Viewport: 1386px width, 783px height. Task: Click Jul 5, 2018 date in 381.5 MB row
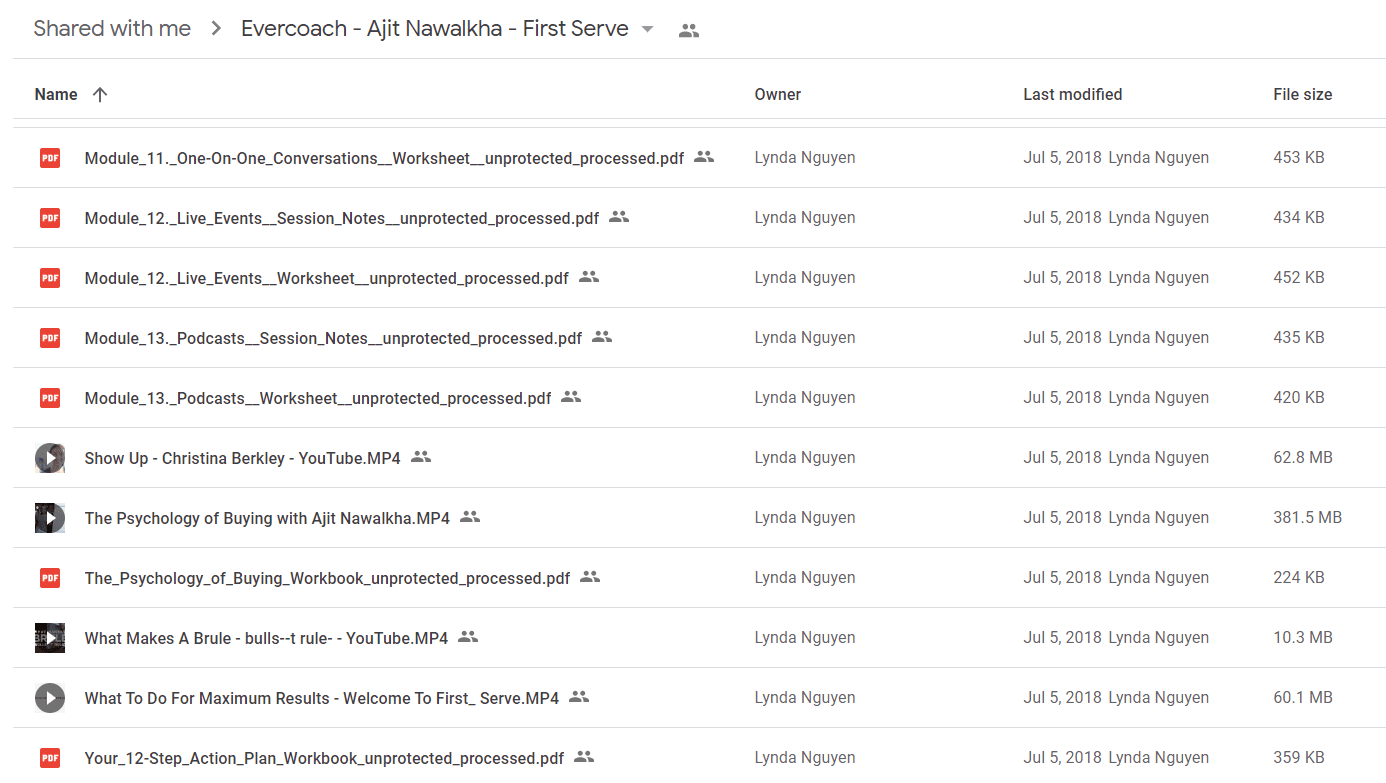(x=1062, y=517)
